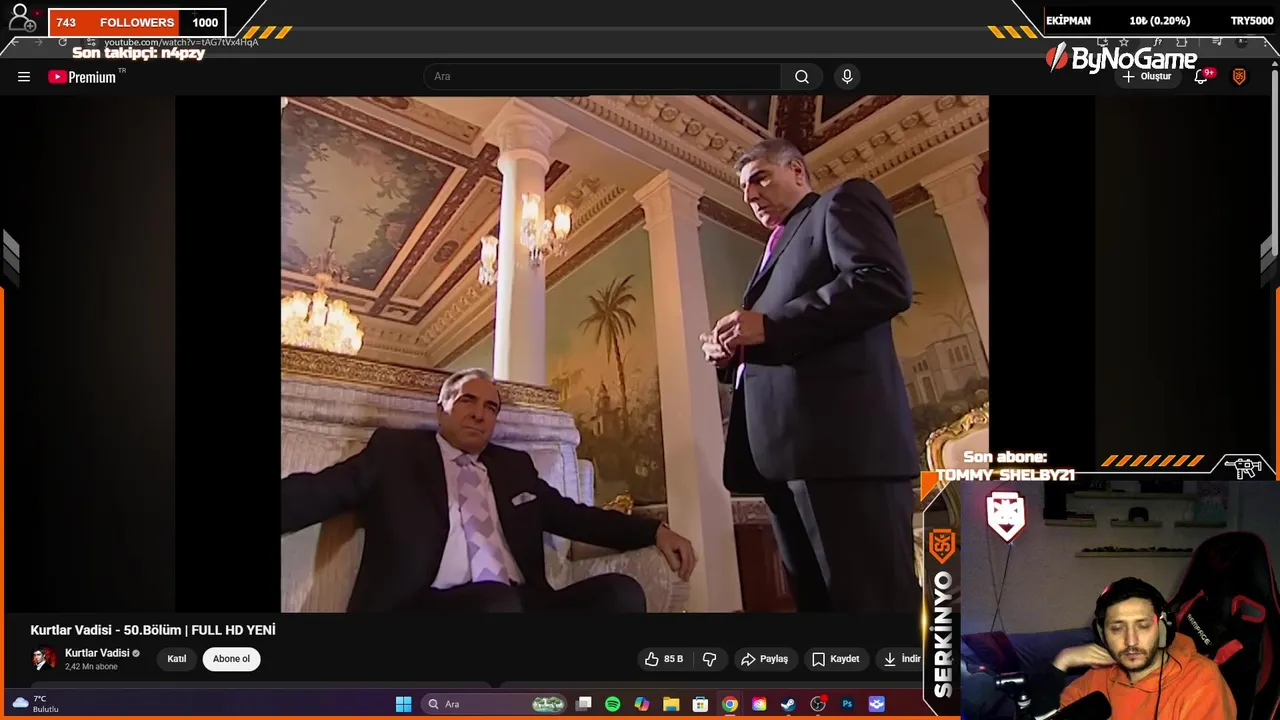The width and height of the screenshot is (1280, 720).
Task: Open the pink gradient app on taskbar
Action: (759, 704)
